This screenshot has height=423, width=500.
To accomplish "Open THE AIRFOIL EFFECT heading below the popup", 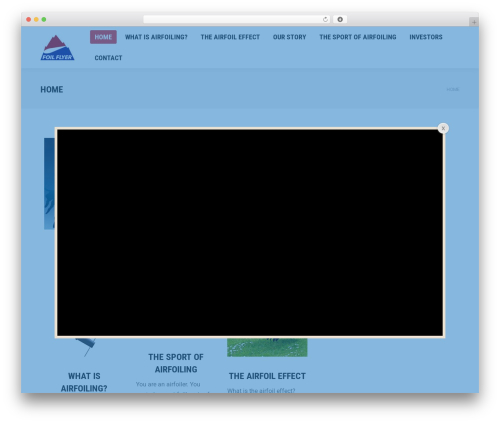I will (267, 376).
